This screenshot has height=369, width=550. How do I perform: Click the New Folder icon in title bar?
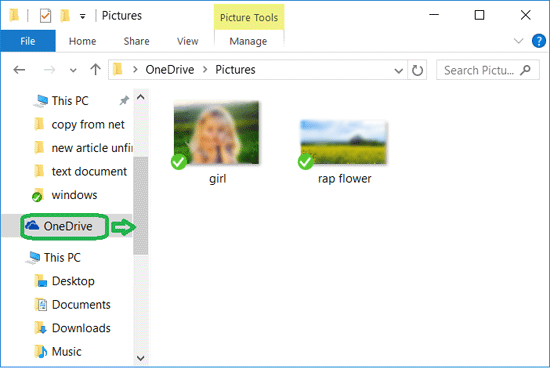tap(65, 16)
